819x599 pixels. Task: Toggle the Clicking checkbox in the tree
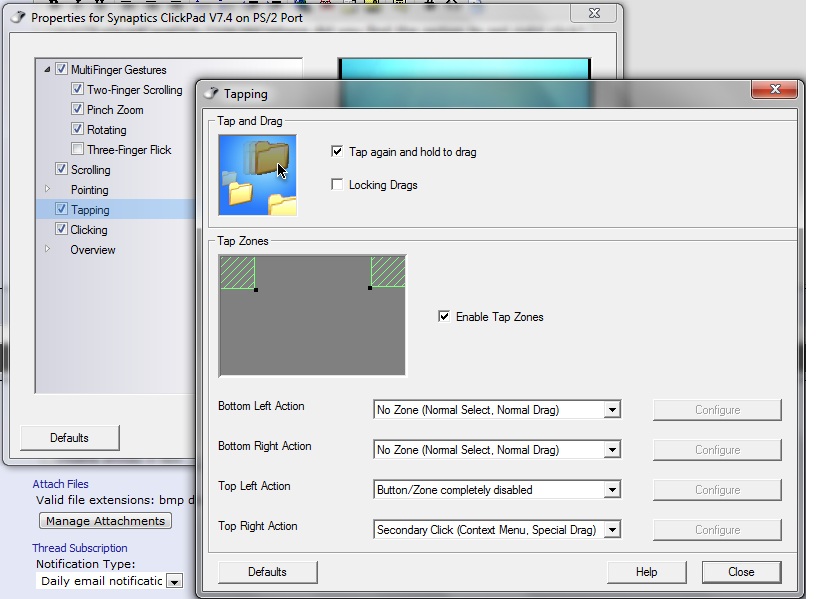coord(62,229)
